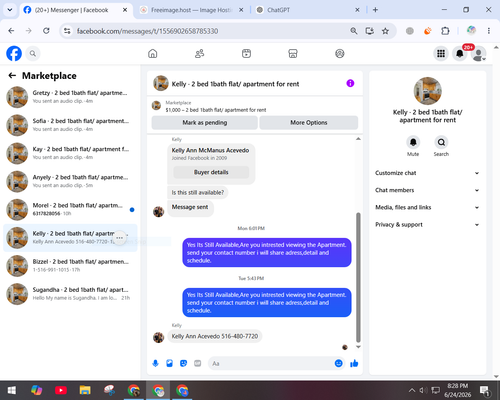Click message "Kelly Ann Acevedo 516-480-7720"
The height and width of the screenshot is (400, 500).
(215, 336)
